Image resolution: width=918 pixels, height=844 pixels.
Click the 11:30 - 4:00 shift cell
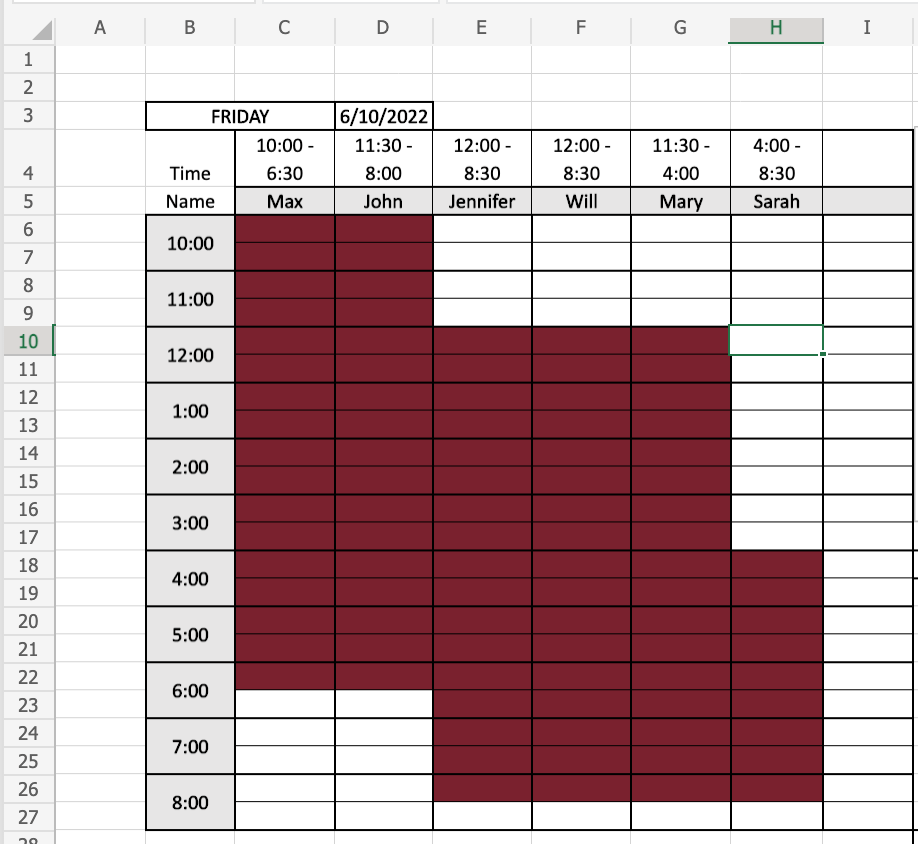coord(680,159)
